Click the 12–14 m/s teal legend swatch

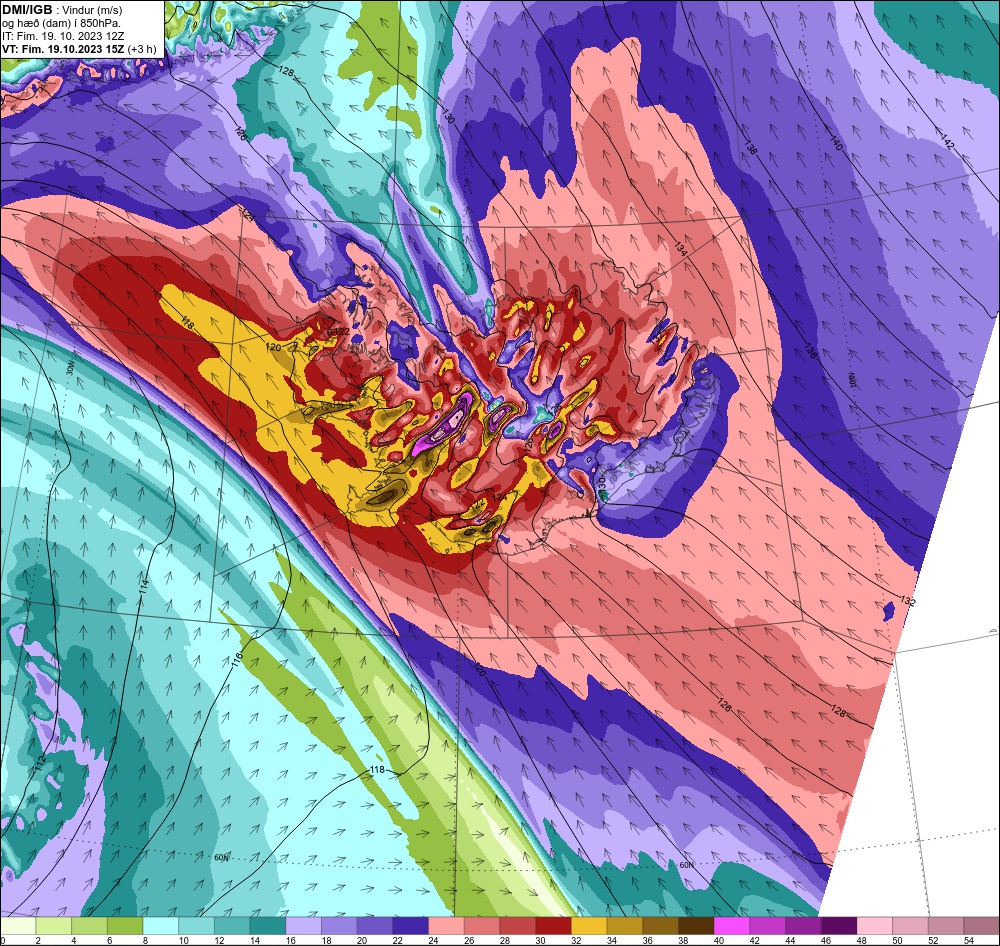[232, 926]
